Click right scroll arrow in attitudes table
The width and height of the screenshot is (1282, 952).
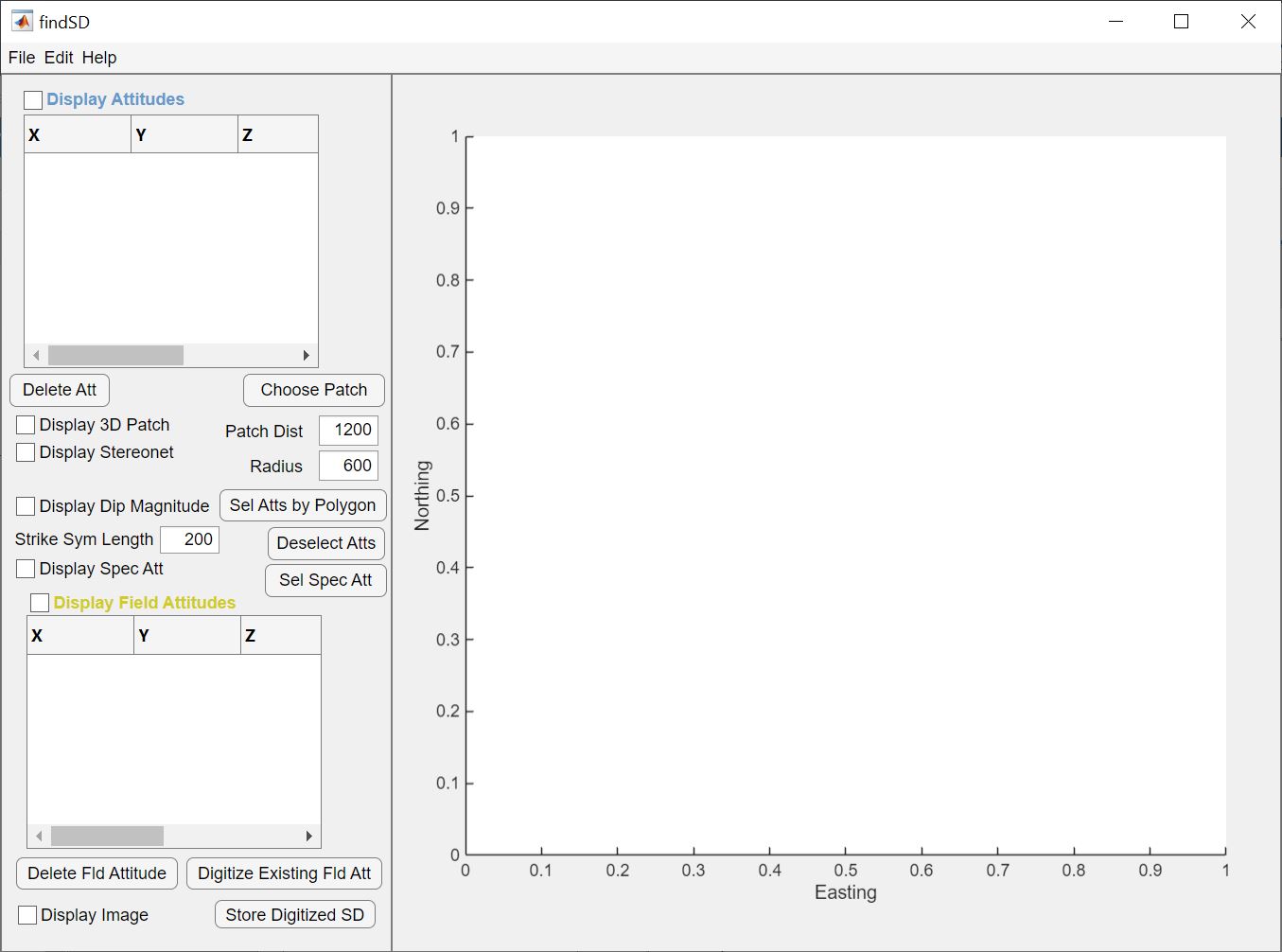tap(307, 356)
